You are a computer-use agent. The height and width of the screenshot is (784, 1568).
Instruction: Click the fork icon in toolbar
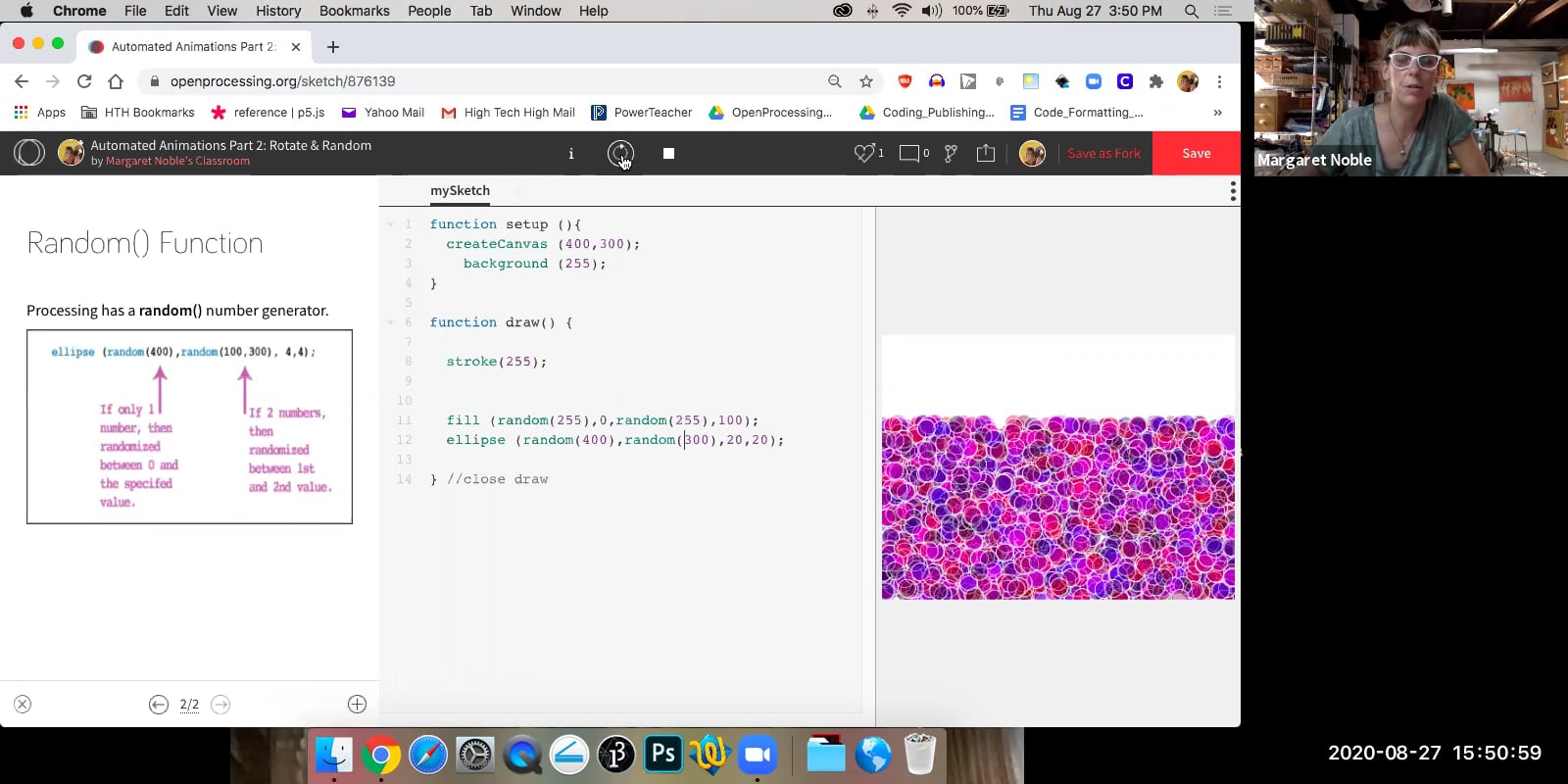951,153
